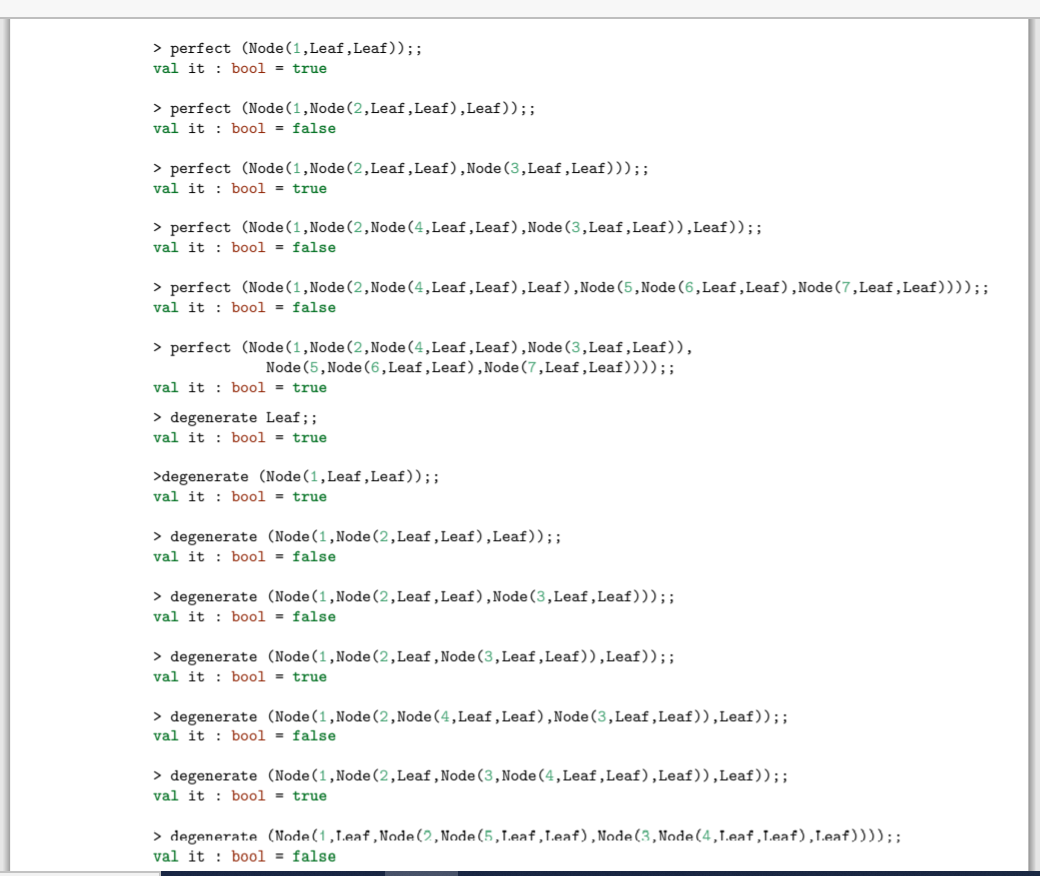Click the 'Leaf' keyword in the degenerate Leaf call
This screenshot has width=1040, height=876.
click(286, 417)
